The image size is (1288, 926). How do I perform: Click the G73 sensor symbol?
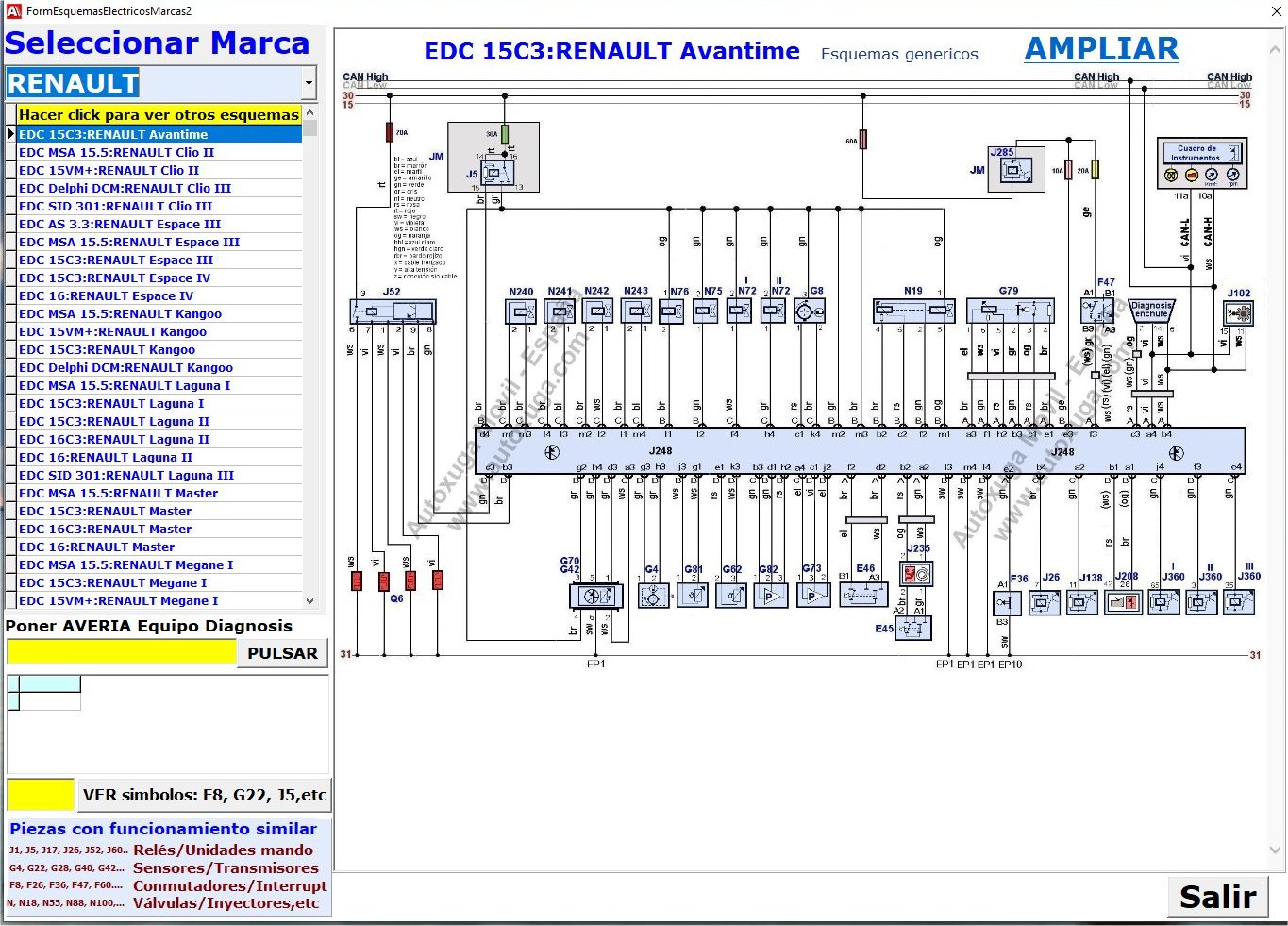812,596
